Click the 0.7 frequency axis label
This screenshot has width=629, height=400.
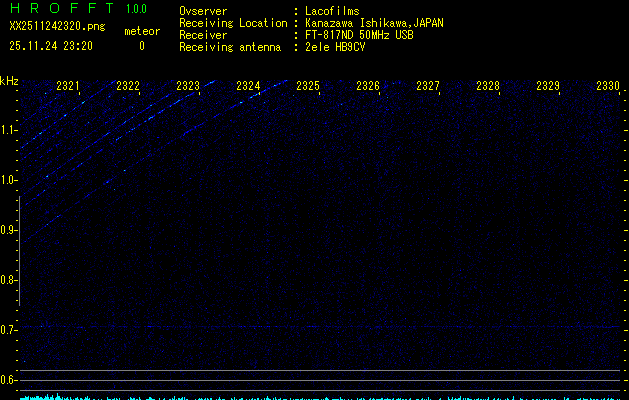(9, 330)
